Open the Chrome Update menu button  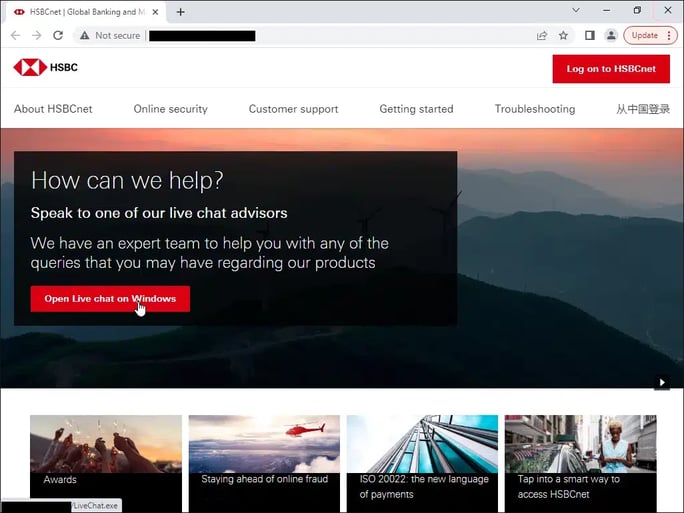(650, 35)
